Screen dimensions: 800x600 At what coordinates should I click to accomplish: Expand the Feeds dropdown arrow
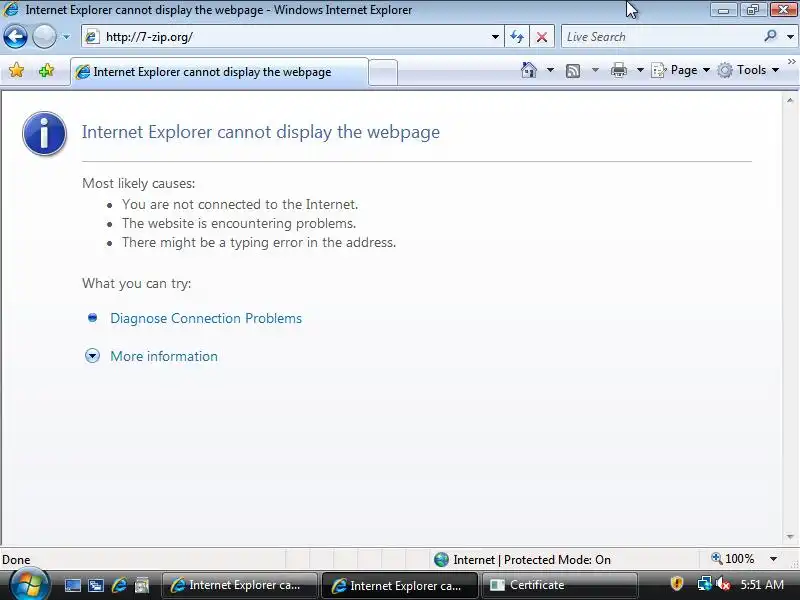(x=595, y=70)
